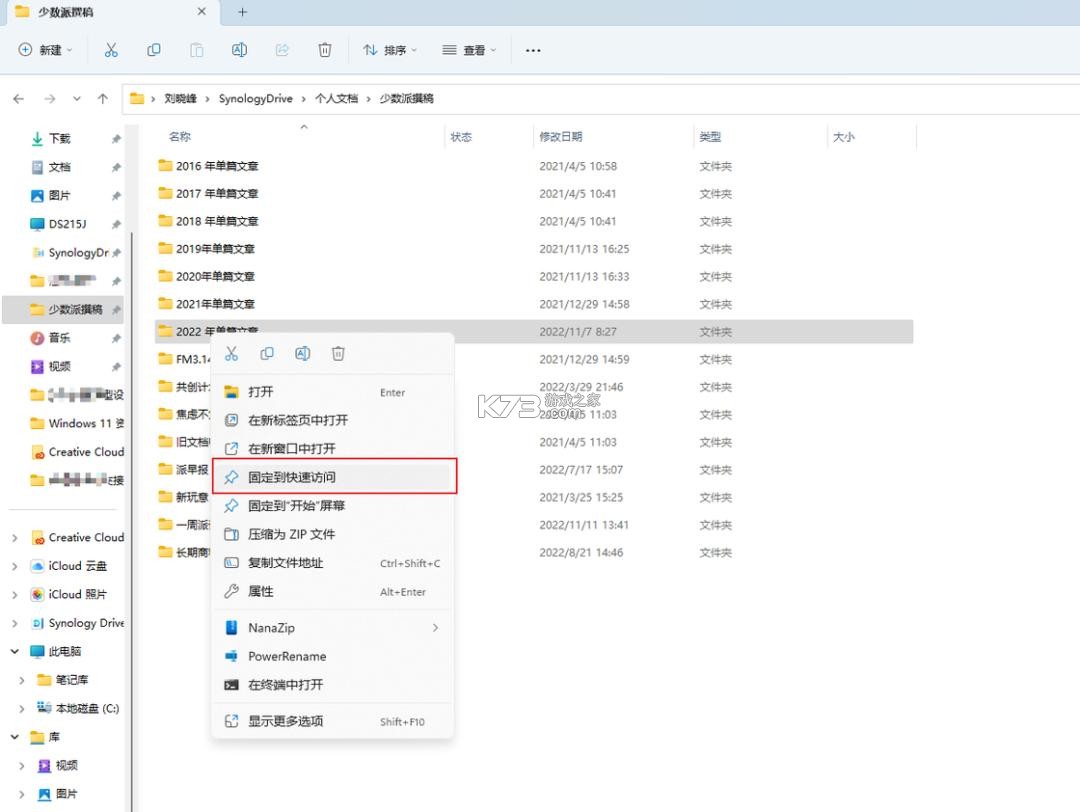Expand the NanaZip submenu
The width and height of the screenshot is (1080, 812).
point(333,627)
